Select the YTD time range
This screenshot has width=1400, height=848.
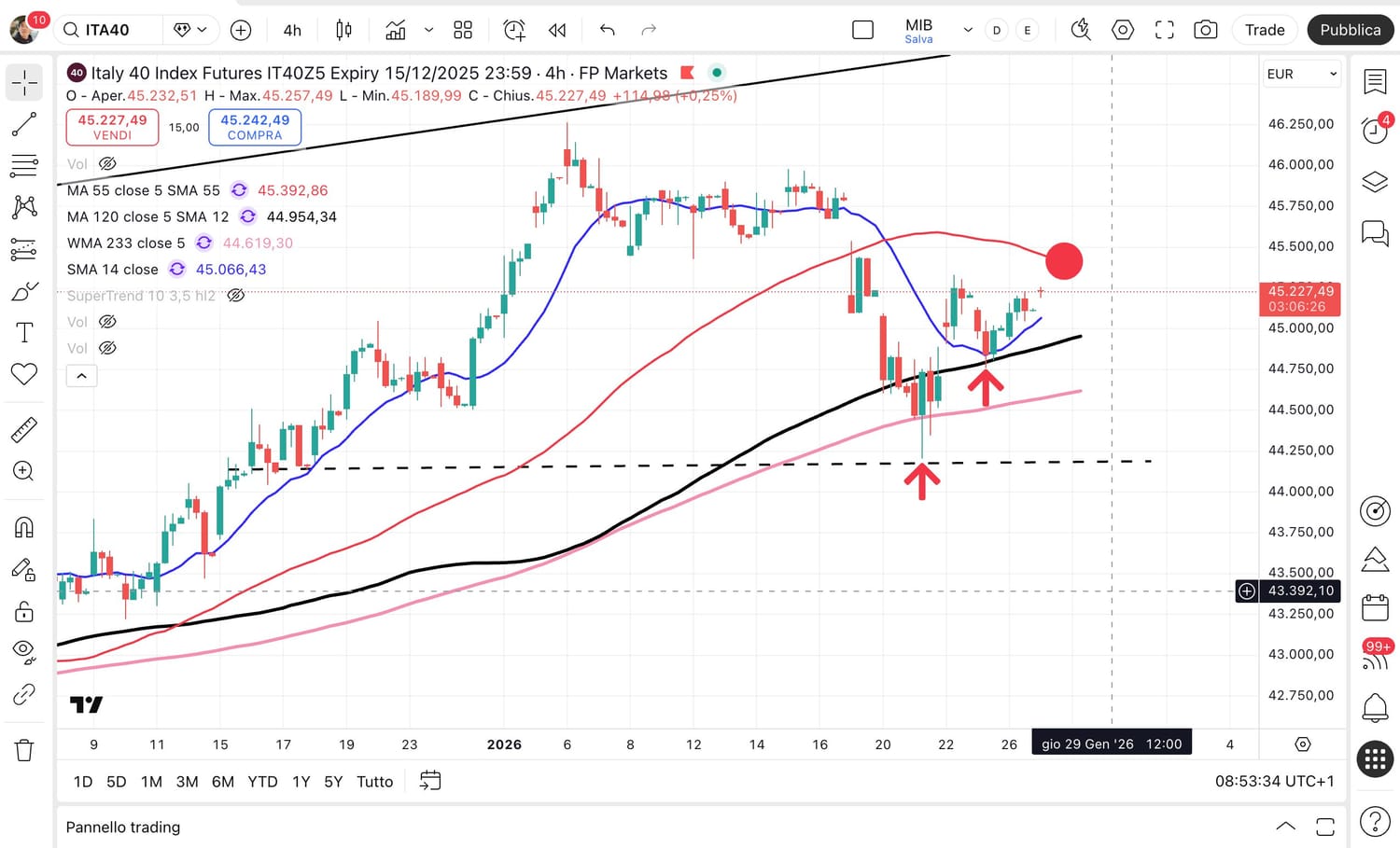pos(262,782)
